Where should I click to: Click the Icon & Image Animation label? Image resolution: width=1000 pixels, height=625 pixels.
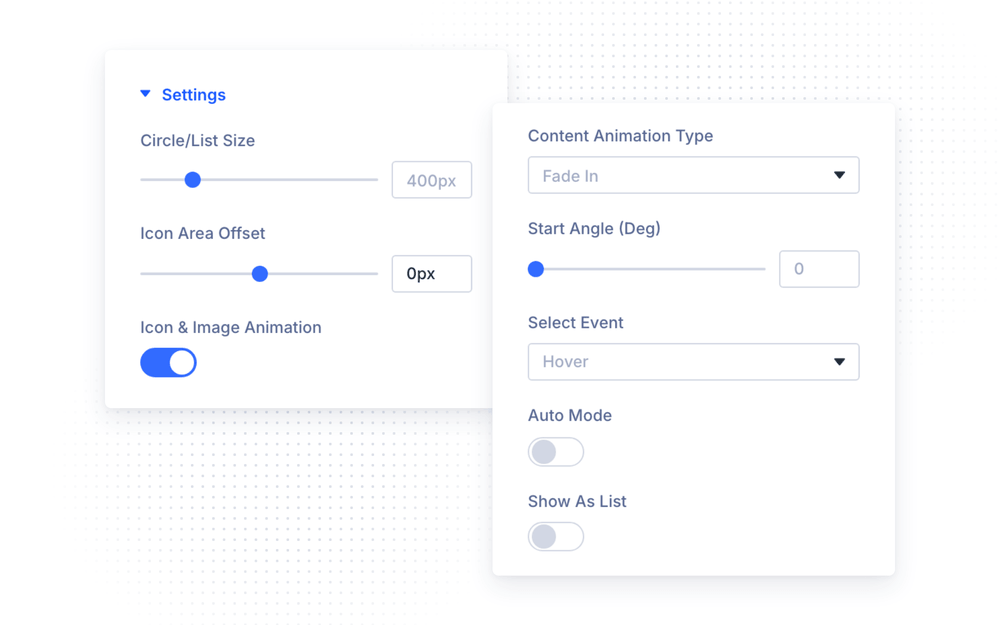click(x=231, y=327)
